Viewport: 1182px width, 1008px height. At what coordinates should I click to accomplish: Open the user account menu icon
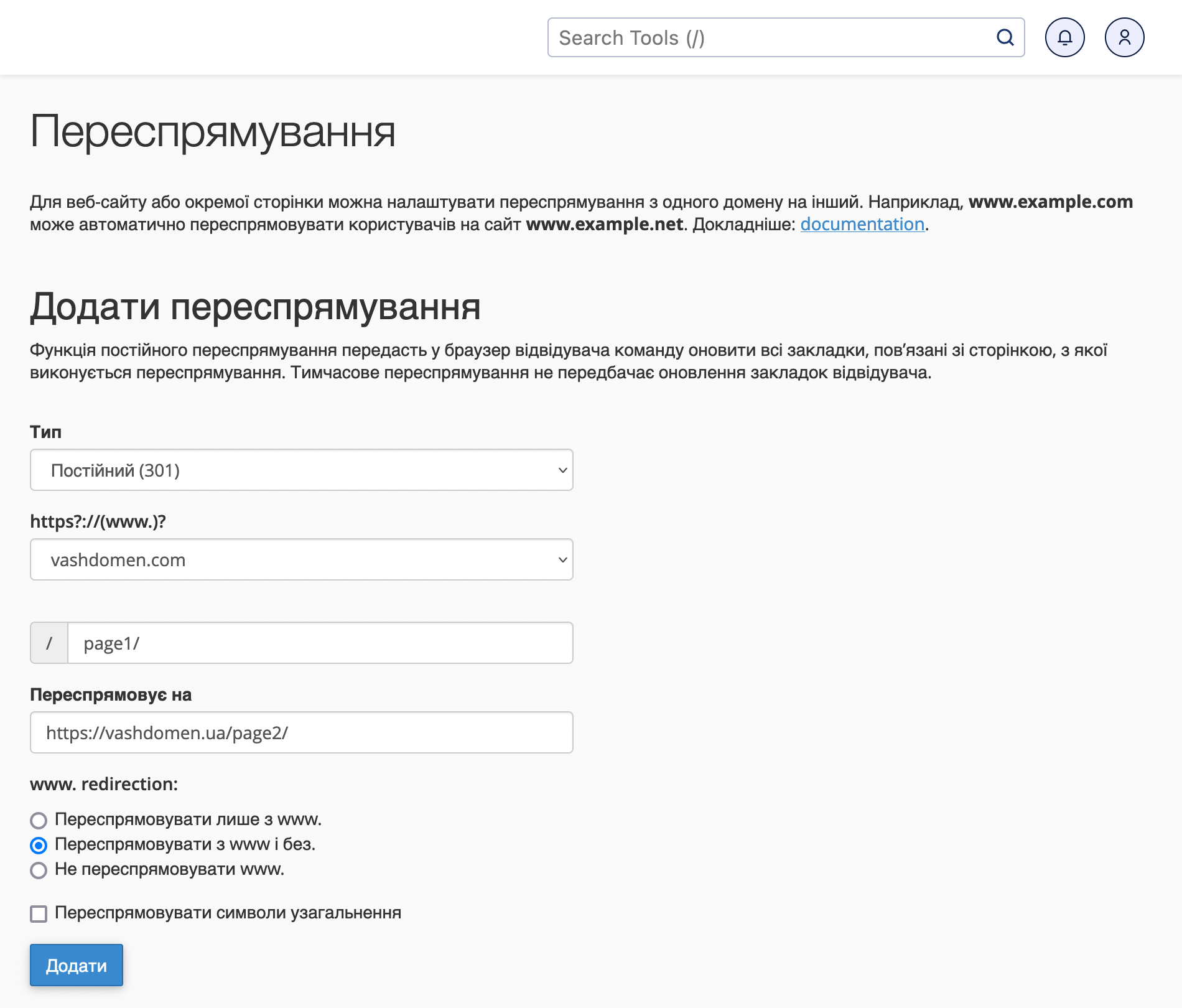pyautogui.click(x=1124, y=37)
